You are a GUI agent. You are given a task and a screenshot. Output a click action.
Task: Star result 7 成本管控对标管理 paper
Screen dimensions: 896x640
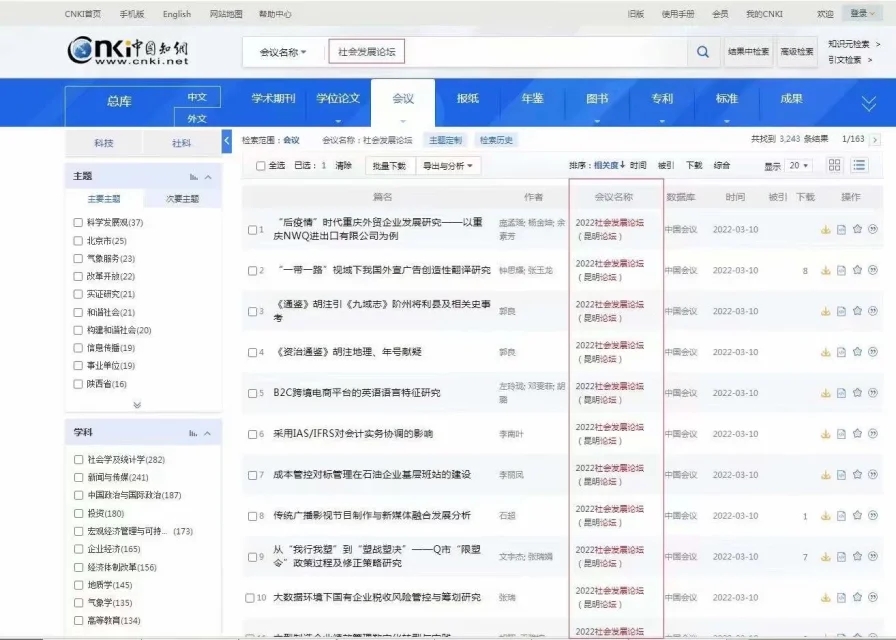coord(857,474)
